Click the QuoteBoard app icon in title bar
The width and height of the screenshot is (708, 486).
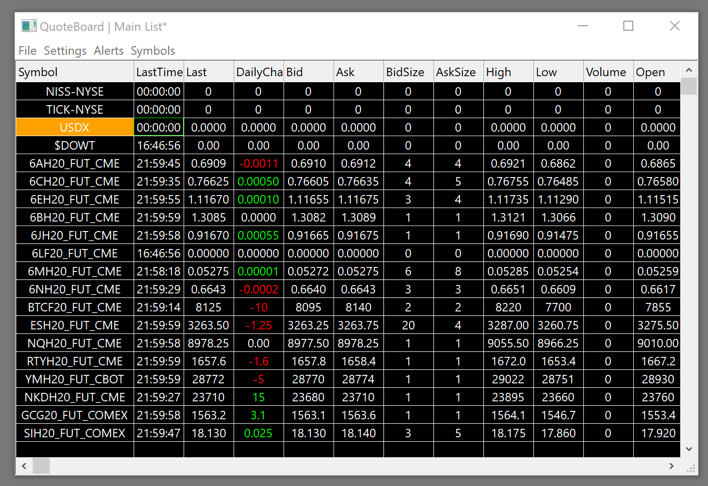click(29, 26)
